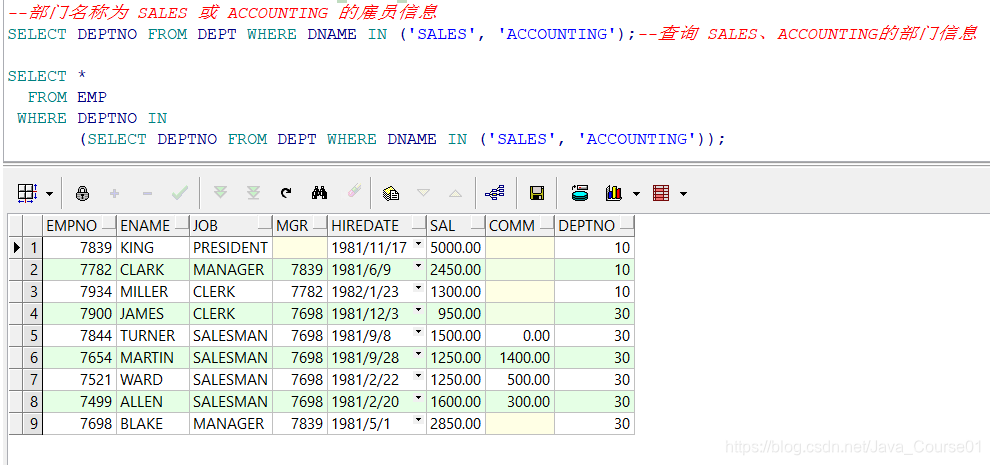The image size is (990, 465).
Task: Select the 2850.00 salary cell
Action: tap(456, 423)
